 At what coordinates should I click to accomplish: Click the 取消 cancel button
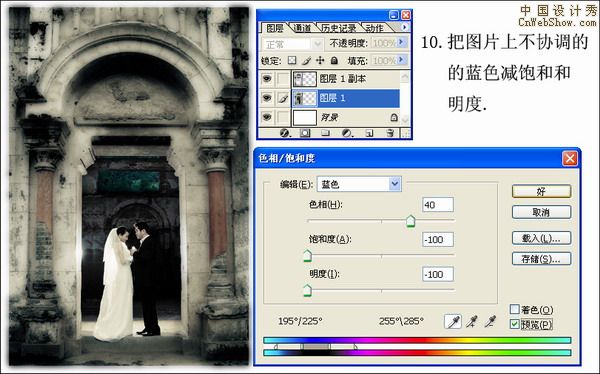tap(541, 212)
